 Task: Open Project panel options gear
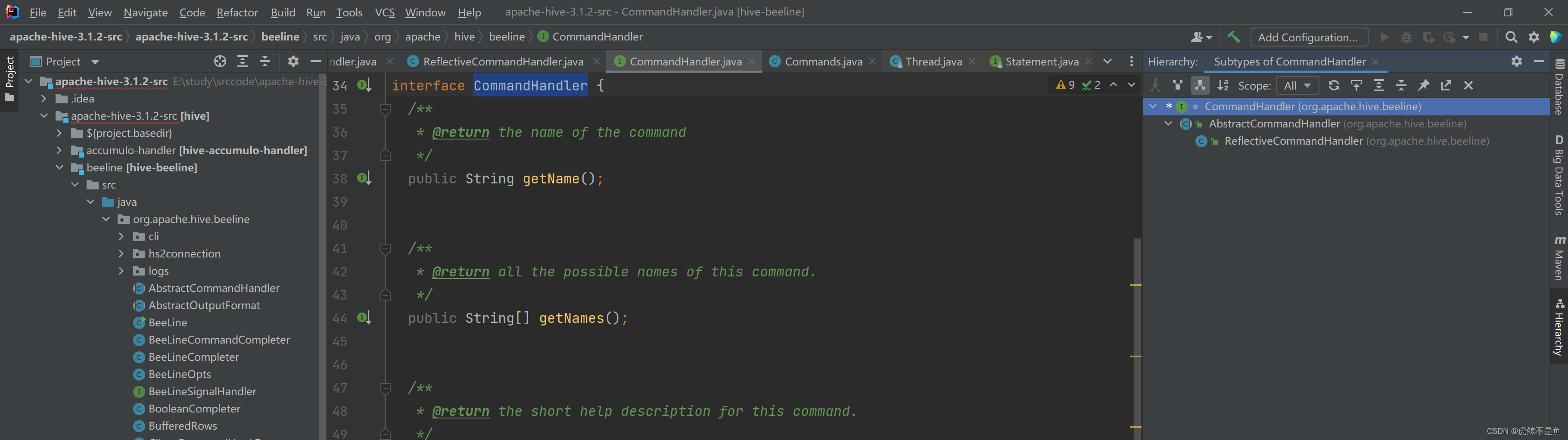293,62
